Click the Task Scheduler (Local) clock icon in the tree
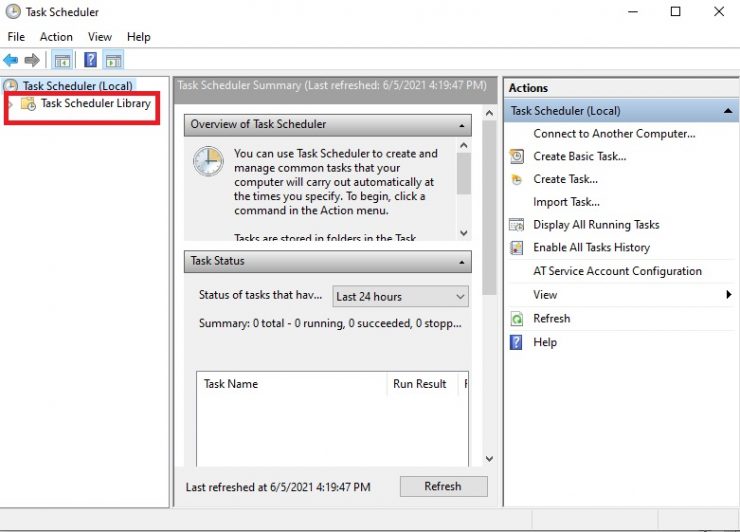Image resolution: width=740 pixels, height=532 pixels. (x=11, y=86)
